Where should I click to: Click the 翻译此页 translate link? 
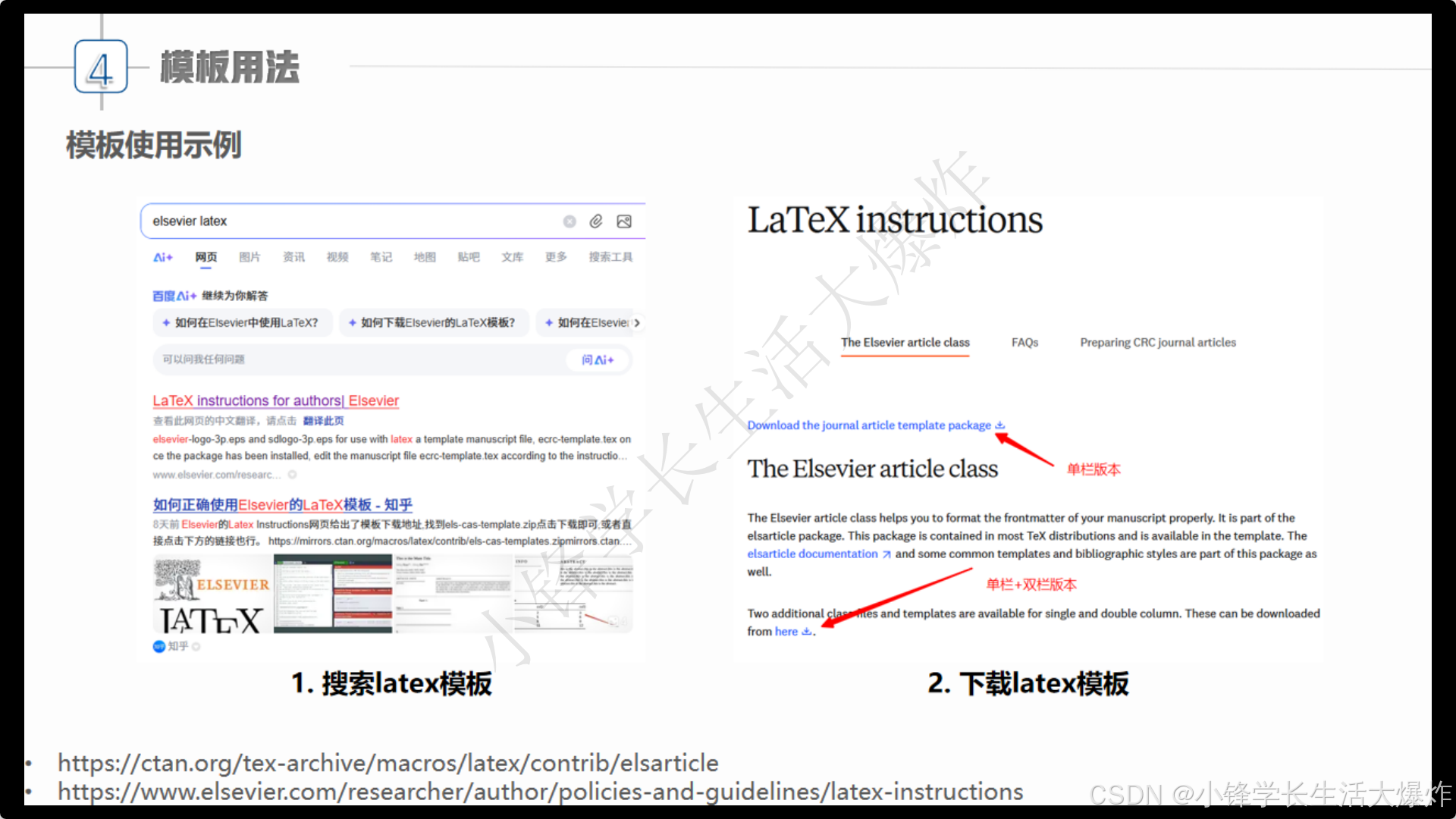pyautogui.click(x=324, y=421)
